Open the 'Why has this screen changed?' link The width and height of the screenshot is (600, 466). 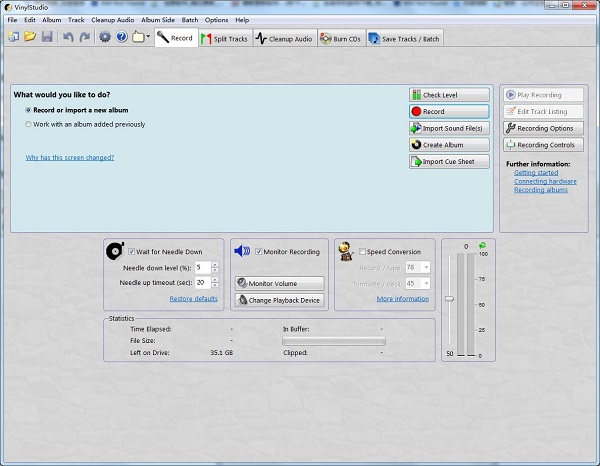click(69, 157)
